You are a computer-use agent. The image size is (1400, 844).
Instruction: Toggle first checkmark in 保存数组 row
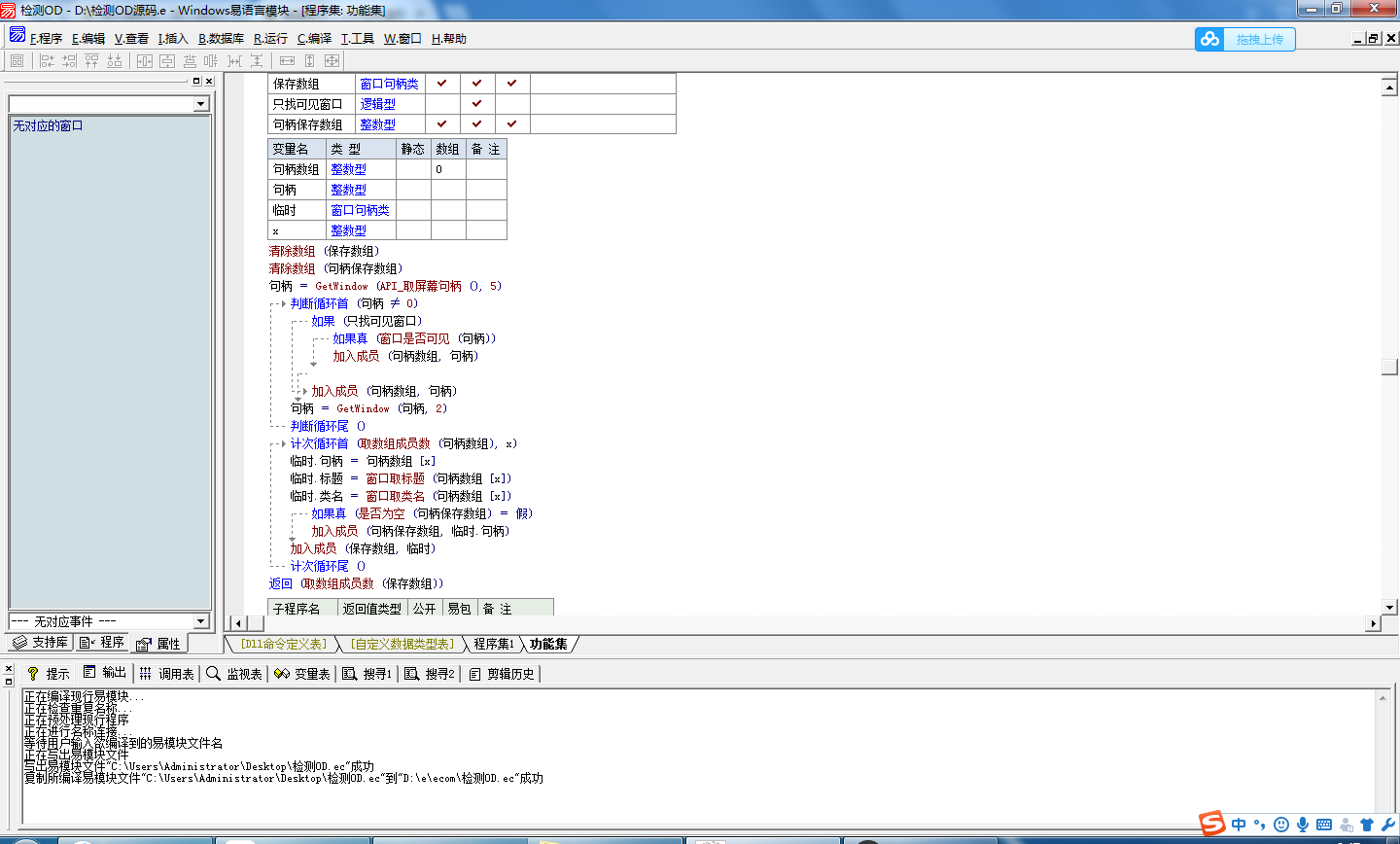pyautogui.click(x=441, y=84)
